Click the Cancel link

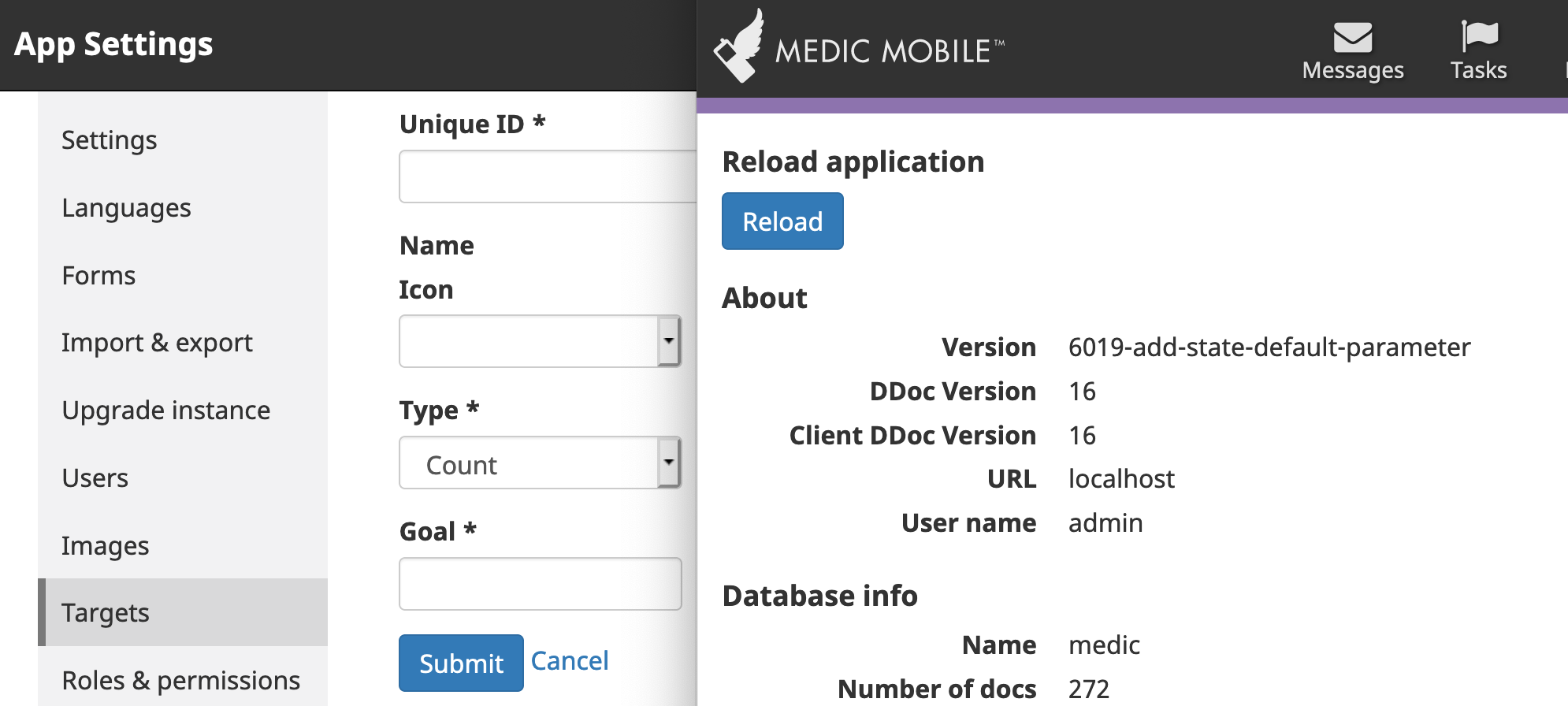click(570, 661)
